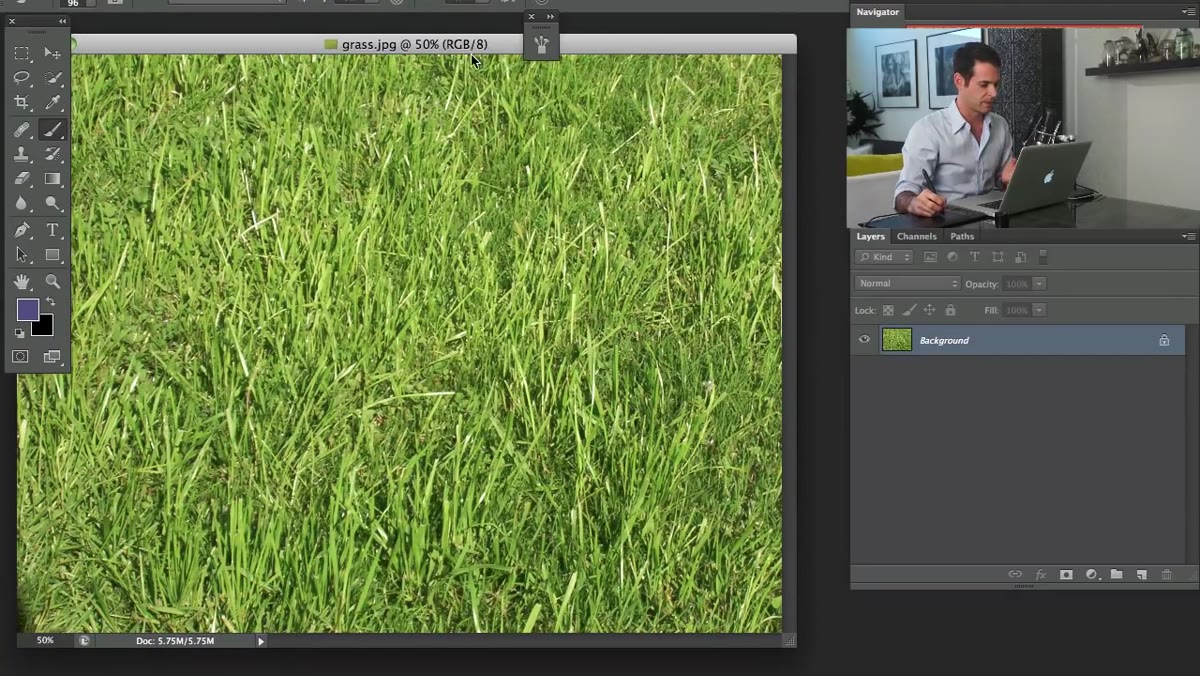The image size is (1200, 676).
Task: Select the Eyedropper tool
Action: point(52,102)
